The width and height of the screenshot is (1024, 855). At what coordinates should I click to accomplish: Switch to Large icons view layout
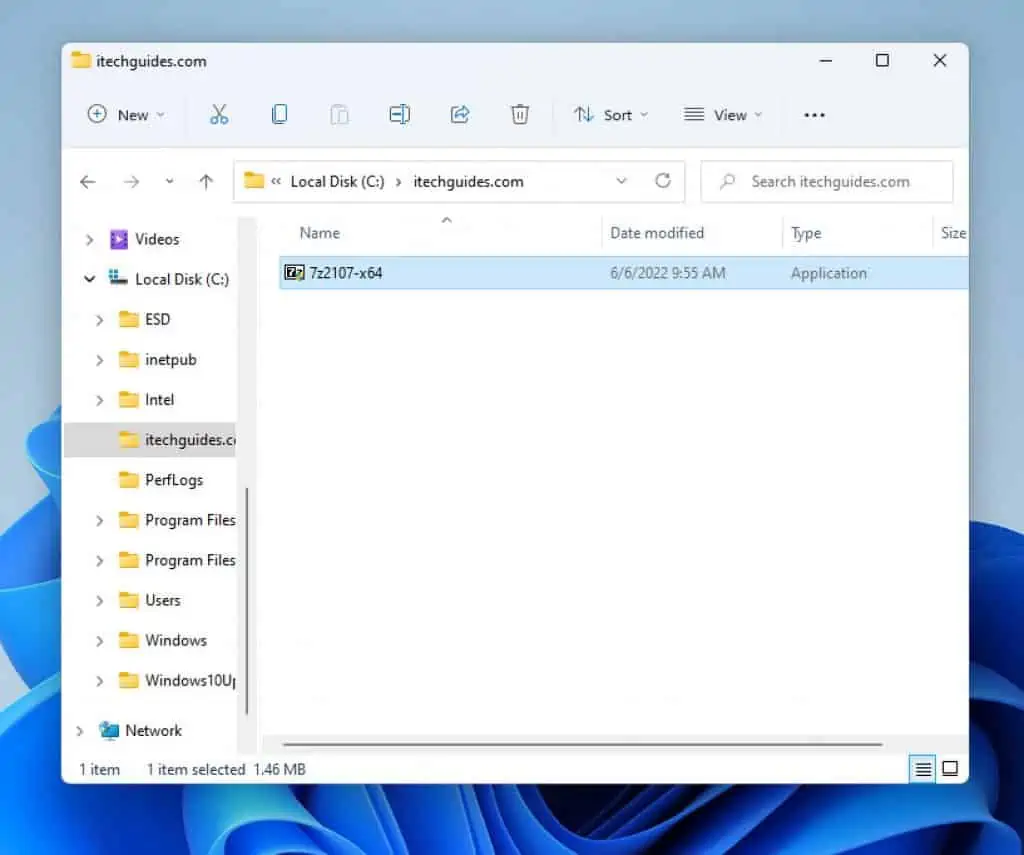[x=950, y=769]
